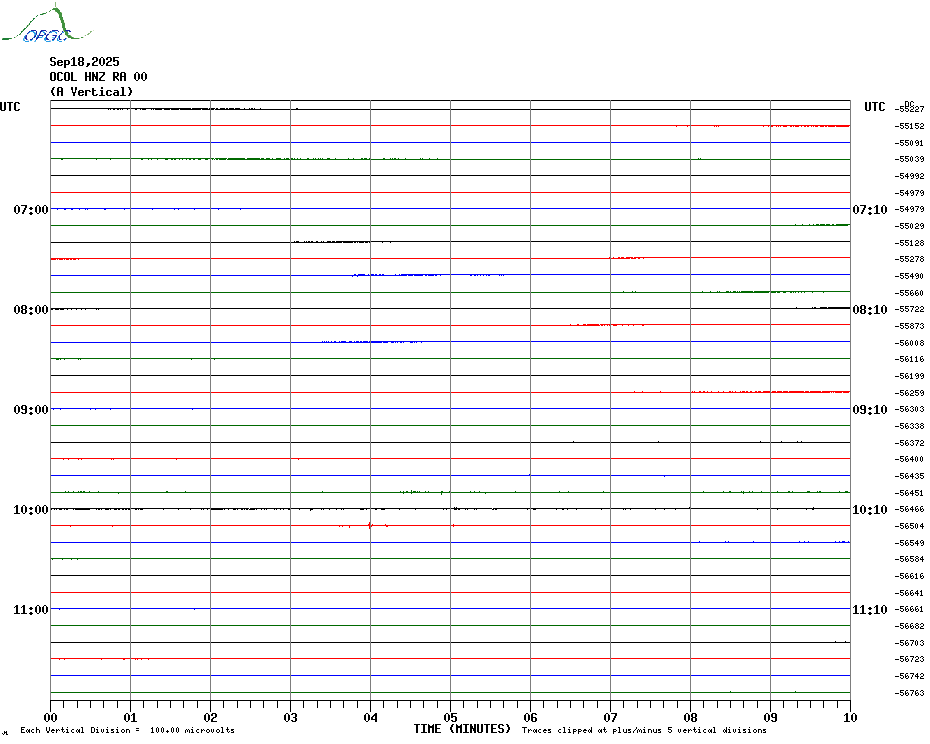Image resolution: width=930 pixels, height=744 pixels.
Task: Select the 09:00 time label
Action: pos(31,410)
